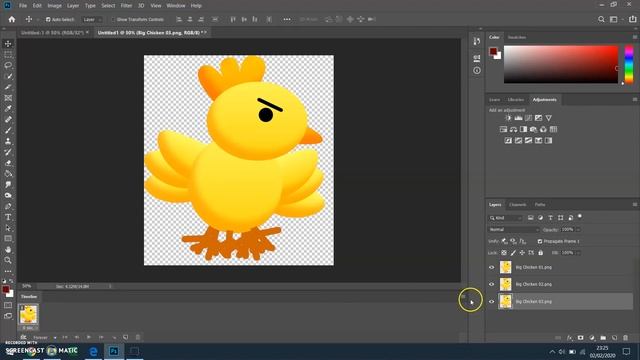The image size is (640, 360).
Task: Open the search icon at top right
Action: [601, 19]
